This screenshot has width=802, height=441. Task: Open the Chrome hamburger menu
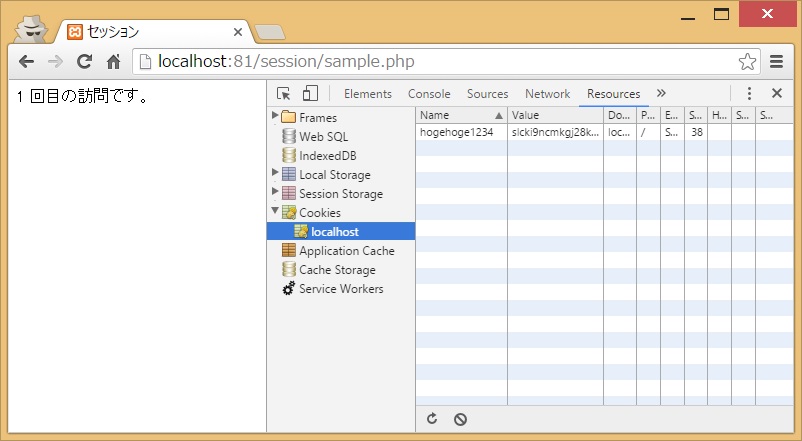[x=776, y=62]
